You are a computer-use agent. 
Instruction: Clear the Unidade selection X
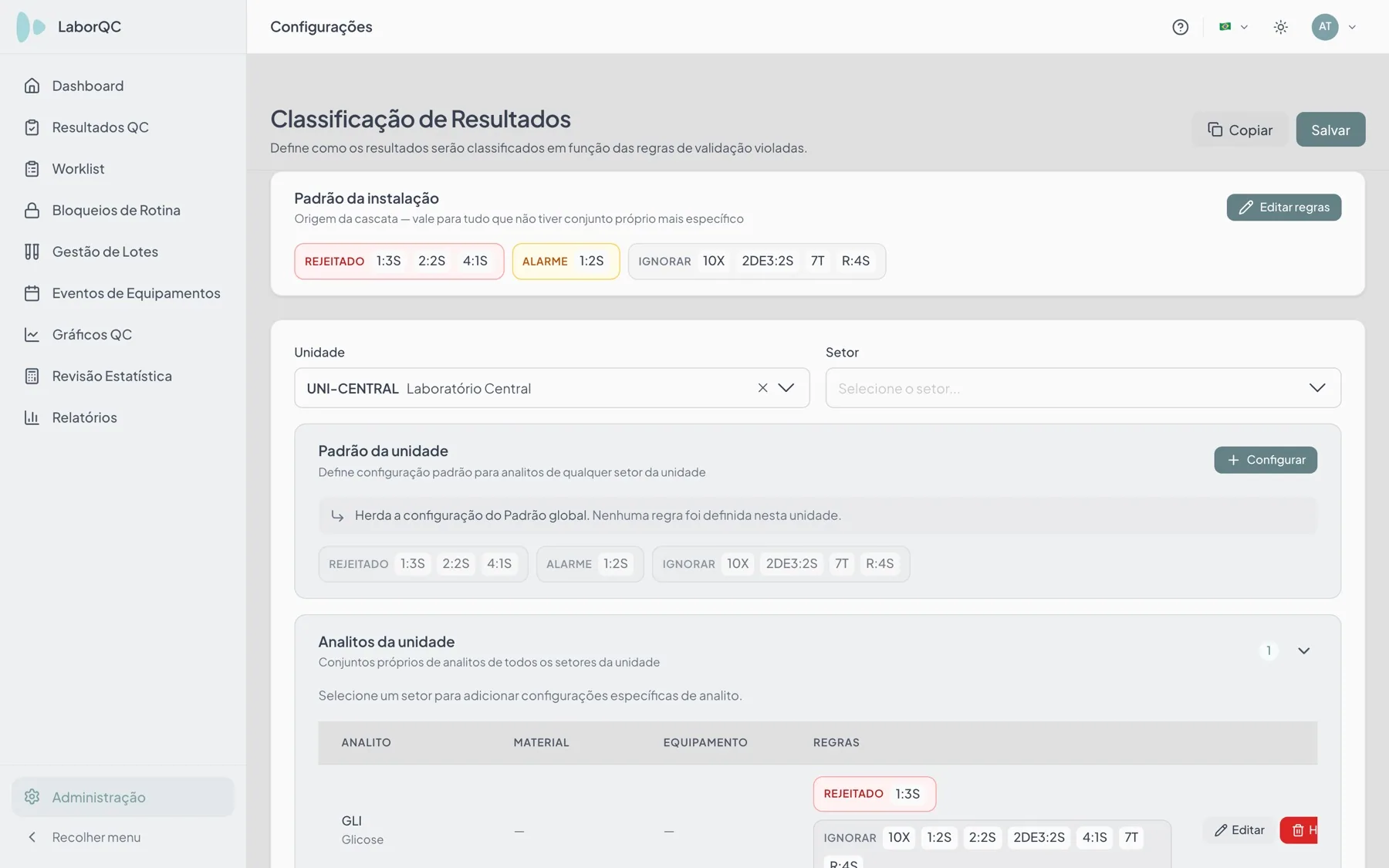click(762, 388)
